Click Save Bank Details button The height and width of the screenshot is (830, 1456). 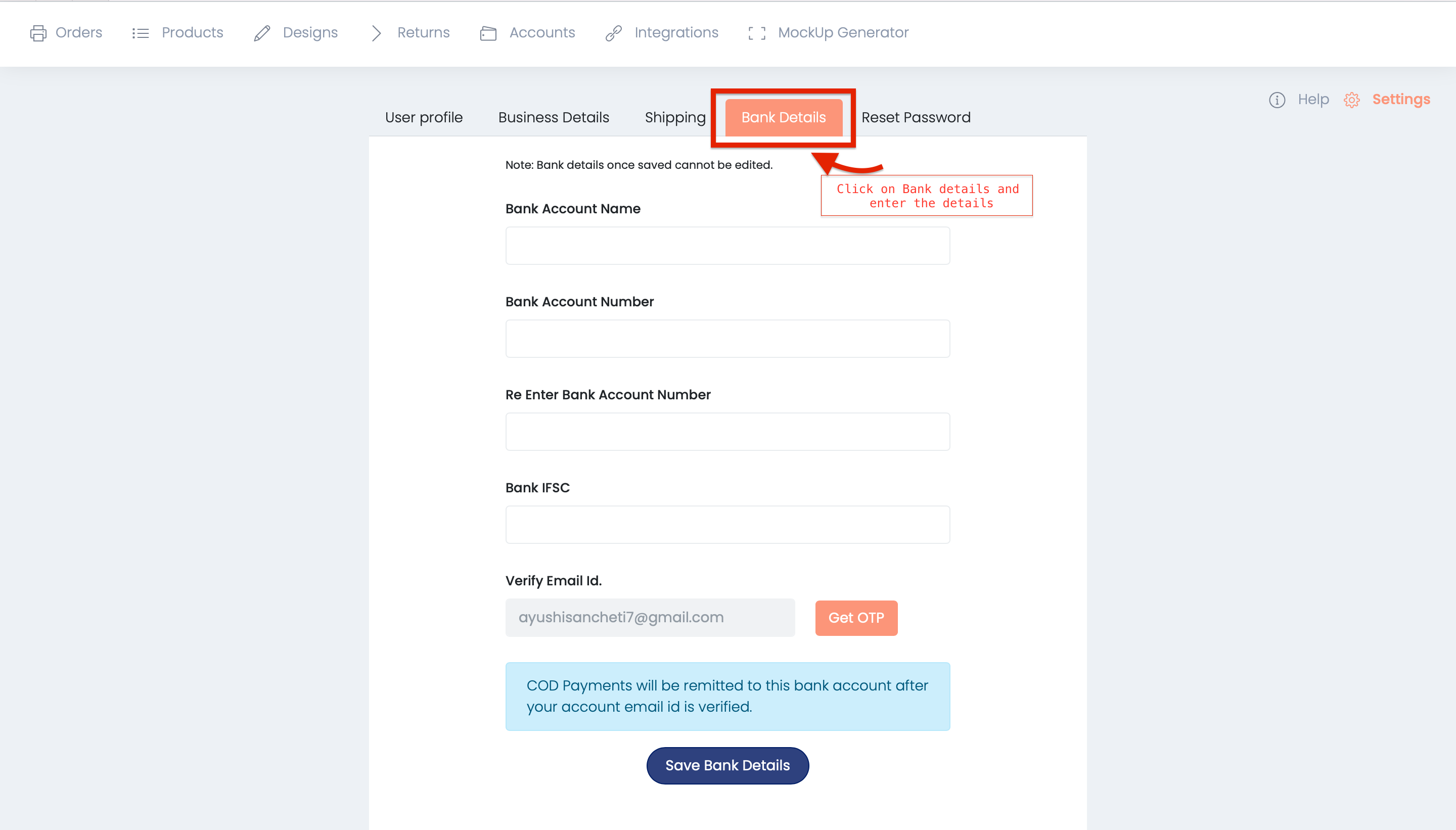click(x=728, y=765)
